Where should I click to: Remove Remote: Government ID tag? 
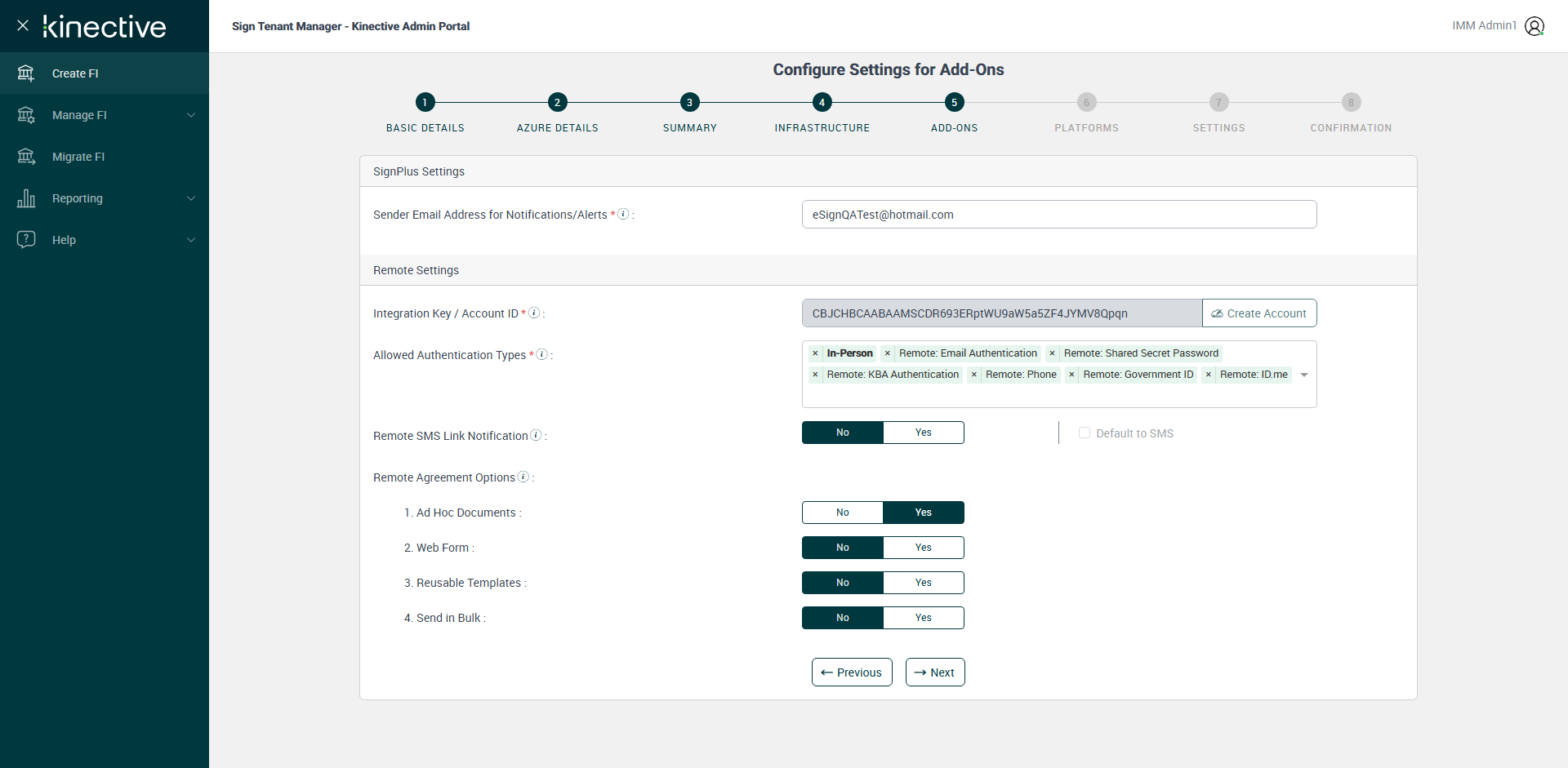pos(1071,375)
